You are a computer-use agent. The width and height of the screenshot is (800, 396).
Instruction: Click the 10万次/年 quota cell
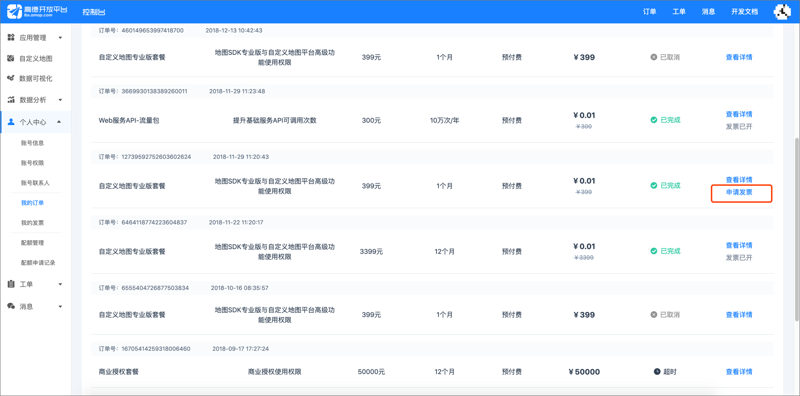pos(444,120)
